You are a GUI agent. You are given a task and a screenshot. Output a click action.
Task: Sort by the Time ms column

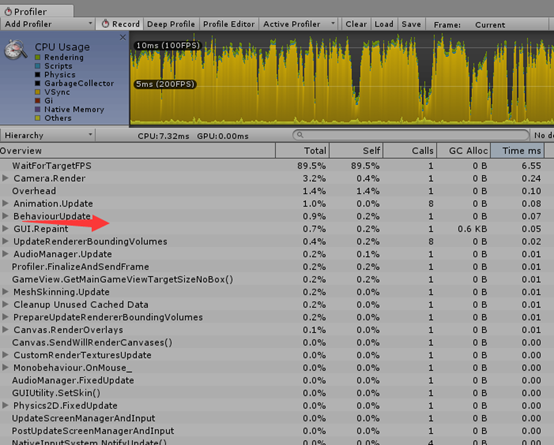(x=518, y=151)
